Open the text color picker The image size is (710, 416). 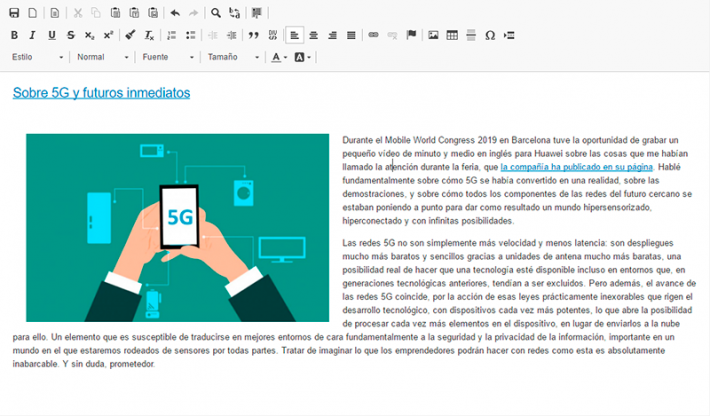(279, 57)
